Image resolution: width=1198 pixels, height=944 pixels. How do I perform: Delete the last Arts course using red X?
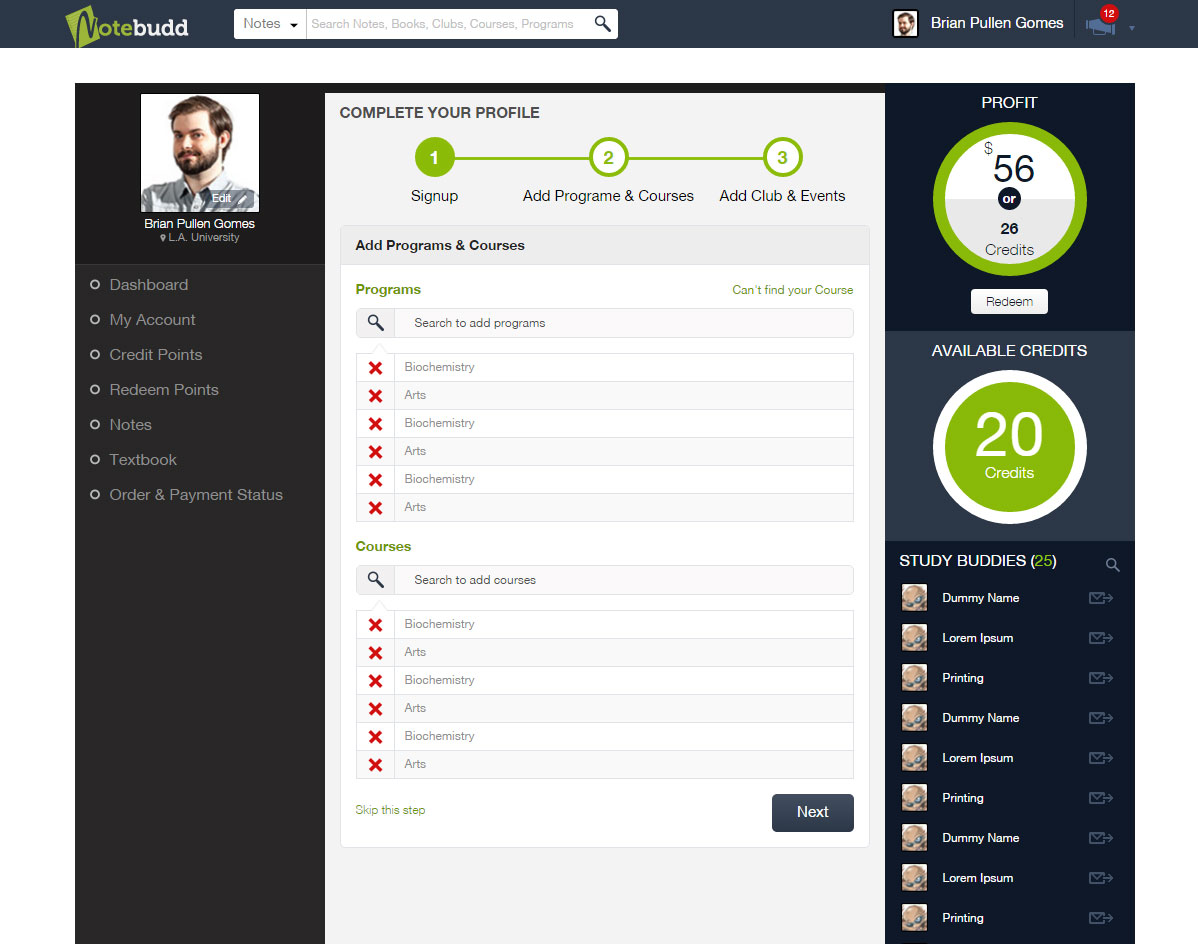pyautogui.click(x=375, y=765)
